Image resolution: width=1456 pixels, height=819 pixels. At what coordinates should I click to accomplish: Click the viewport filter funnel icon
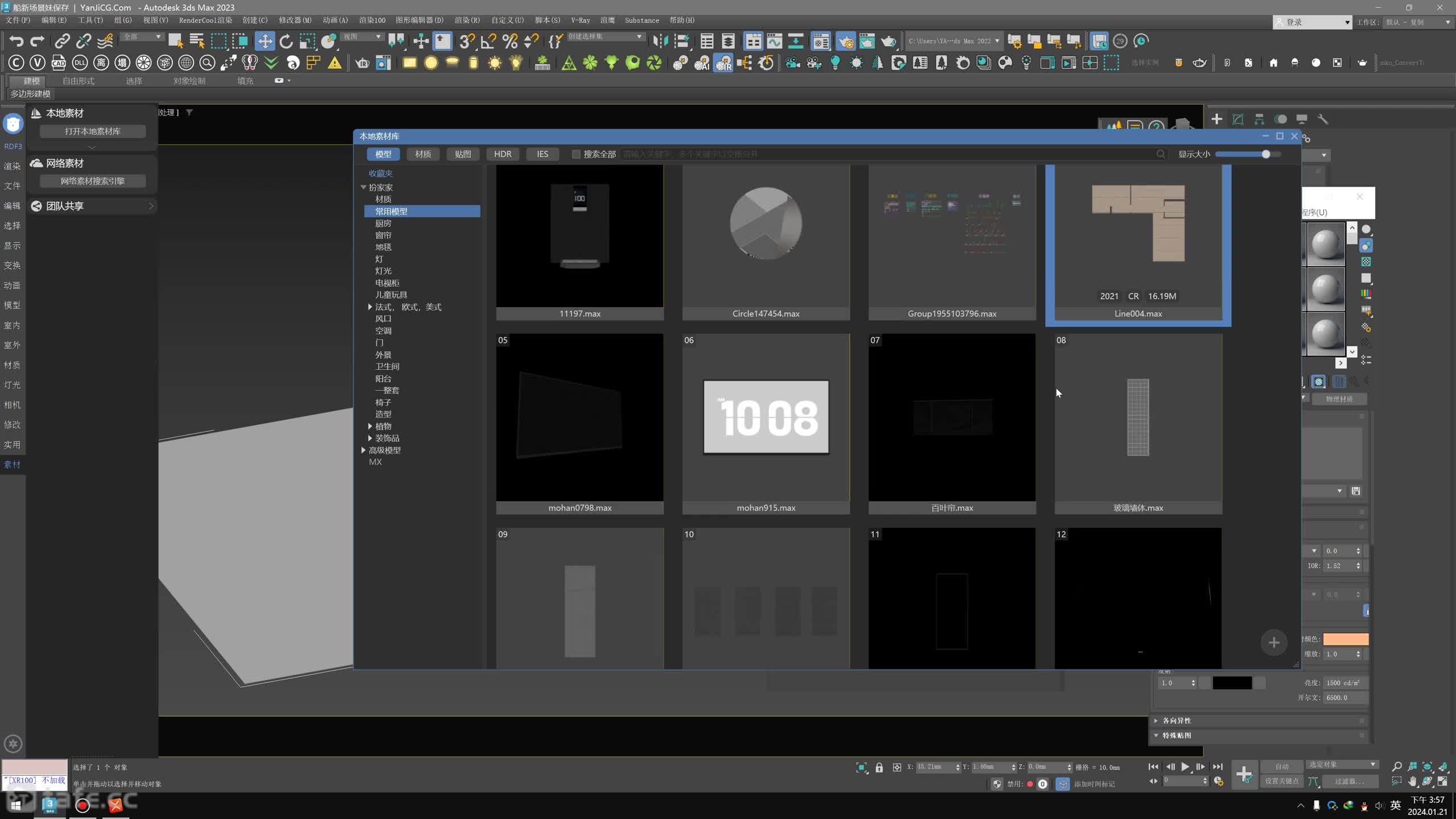(189, 112)
